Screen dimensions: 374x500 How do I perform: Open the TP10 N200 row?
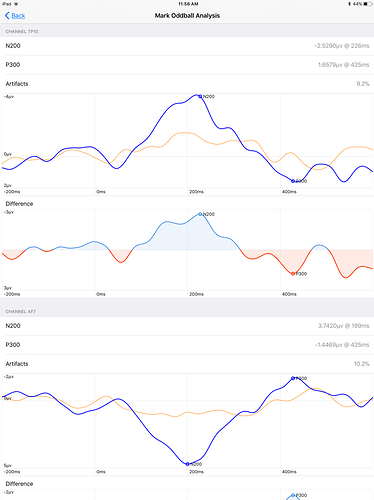tap(187, 46)
